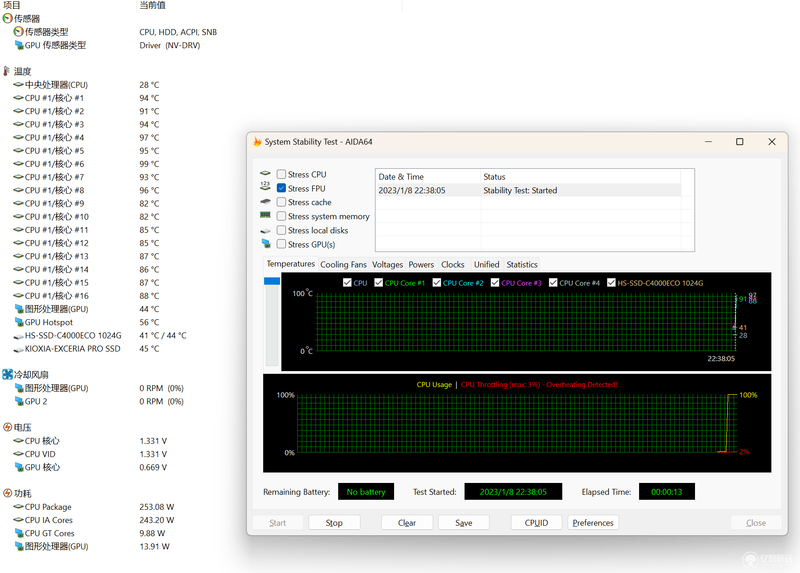Click the 项目 column header

(12, 5)
